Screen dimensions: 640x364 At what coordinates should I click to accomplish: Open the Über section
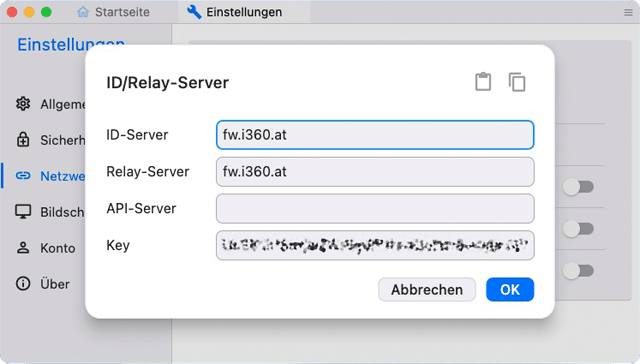(42, 284)
